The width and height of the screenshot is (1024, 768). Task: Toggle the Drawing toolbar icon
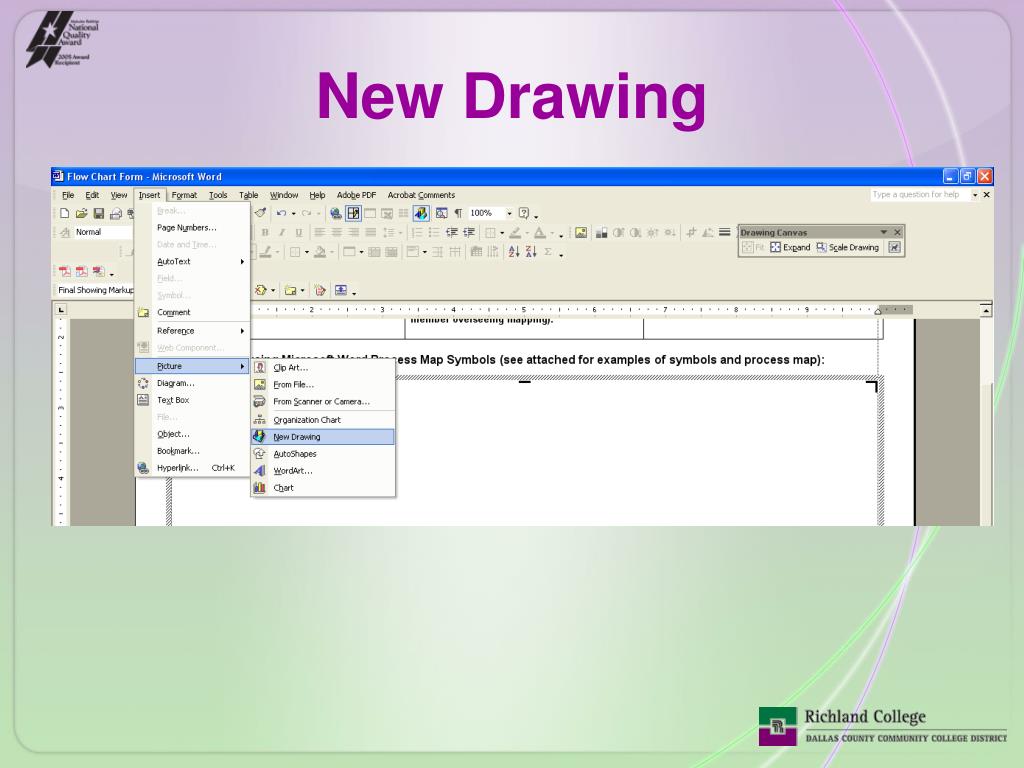click(421, 213)
